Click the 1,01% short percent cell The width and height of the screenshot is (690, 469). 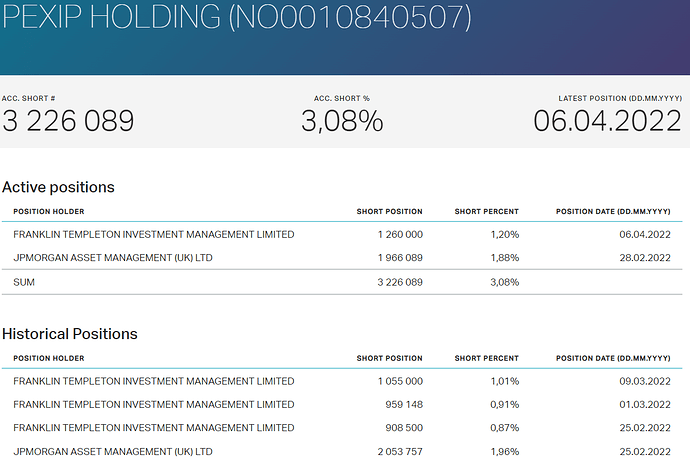pos(505,381)
